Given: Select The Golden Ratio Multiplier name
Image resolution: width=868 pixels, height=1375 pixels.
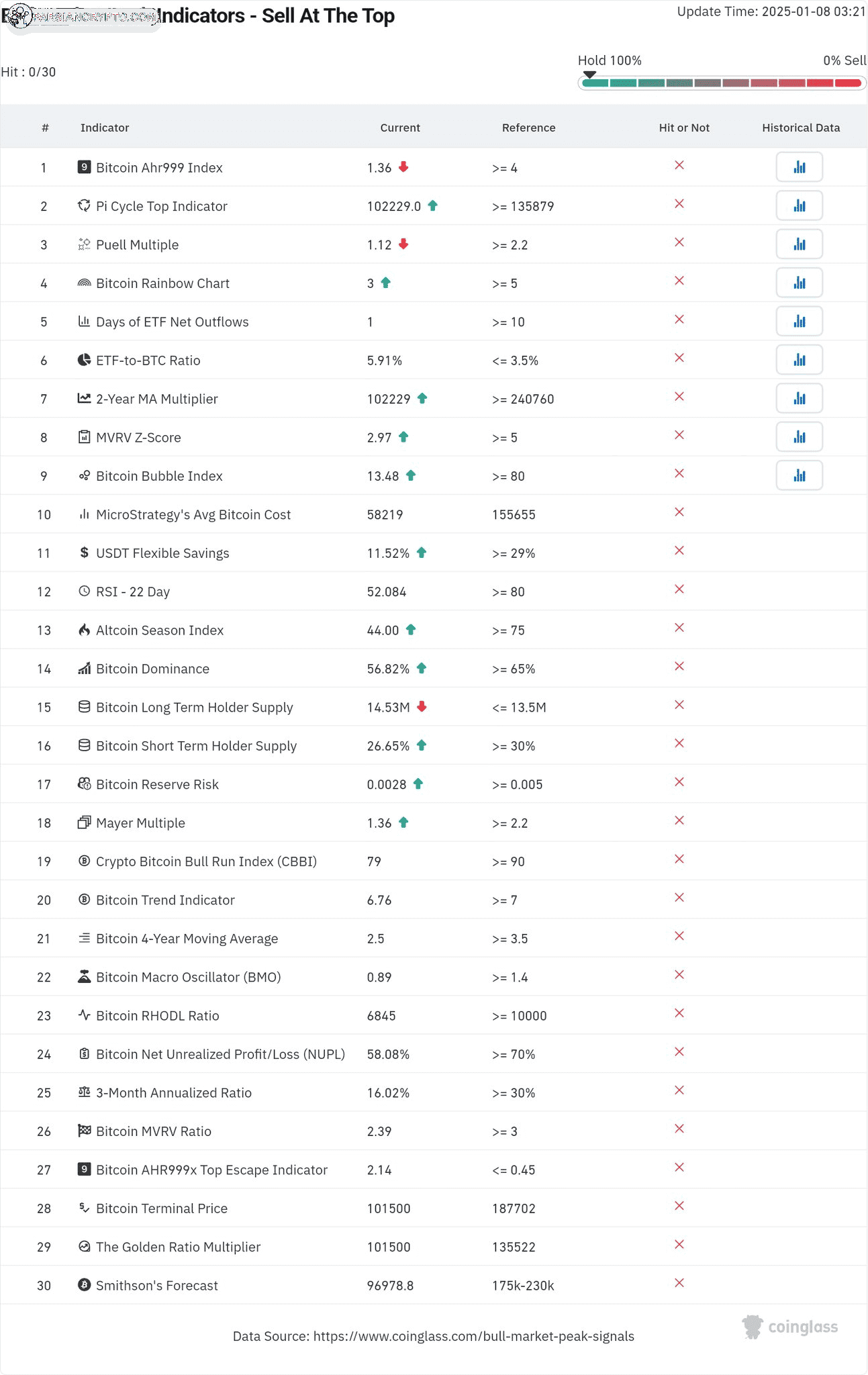Looking at the screenshot, I should point(178,1247).
